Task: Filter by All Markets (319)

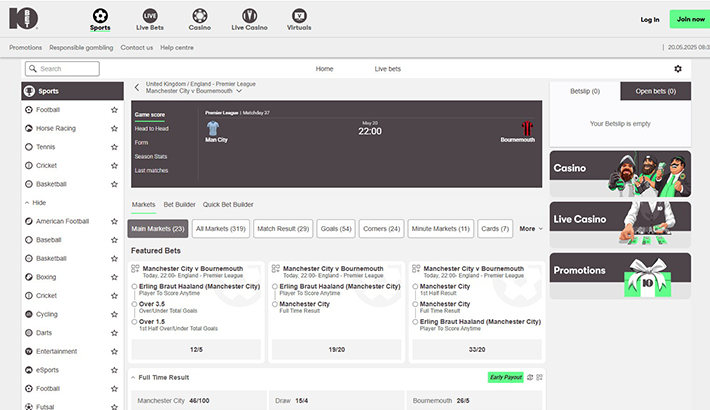Action: point(221,229)
